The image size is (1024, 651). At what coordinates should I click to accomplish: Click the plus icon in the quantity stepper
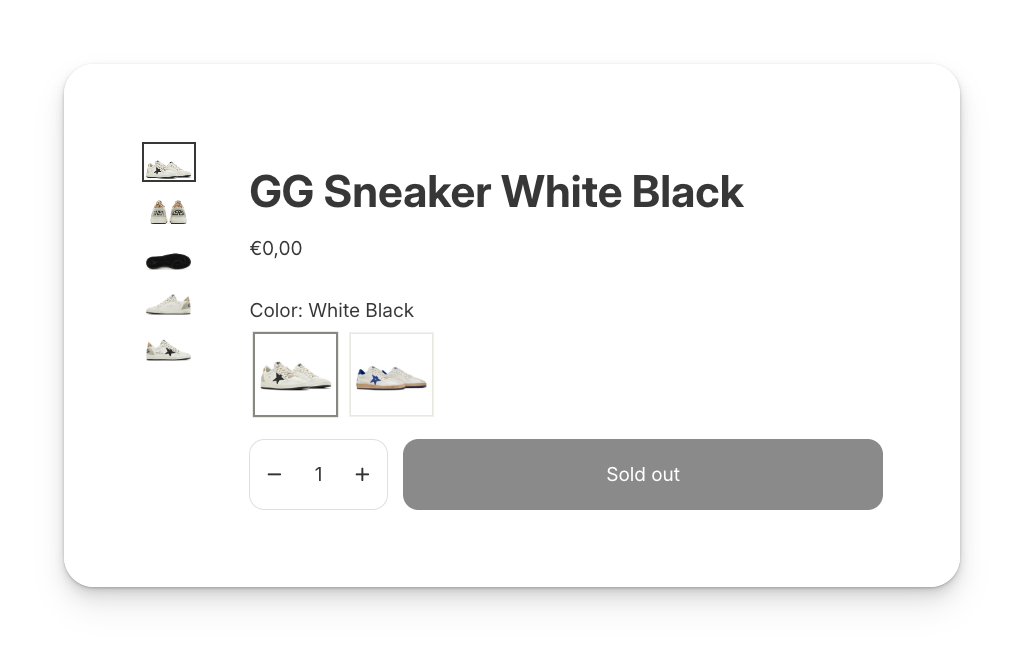tap(362, 475)
